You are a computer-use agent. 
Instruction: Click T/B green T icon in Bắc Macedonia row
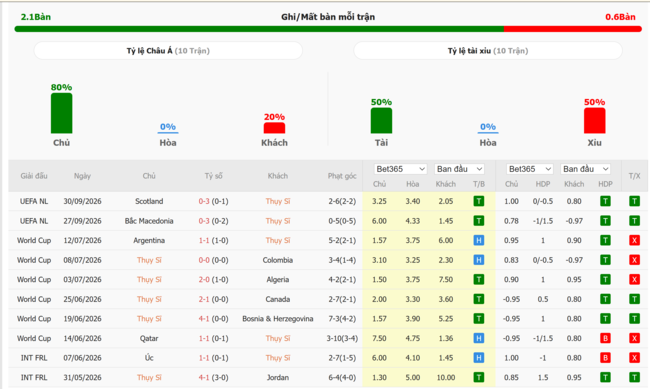pyautogui.click(x=479, y=221)
